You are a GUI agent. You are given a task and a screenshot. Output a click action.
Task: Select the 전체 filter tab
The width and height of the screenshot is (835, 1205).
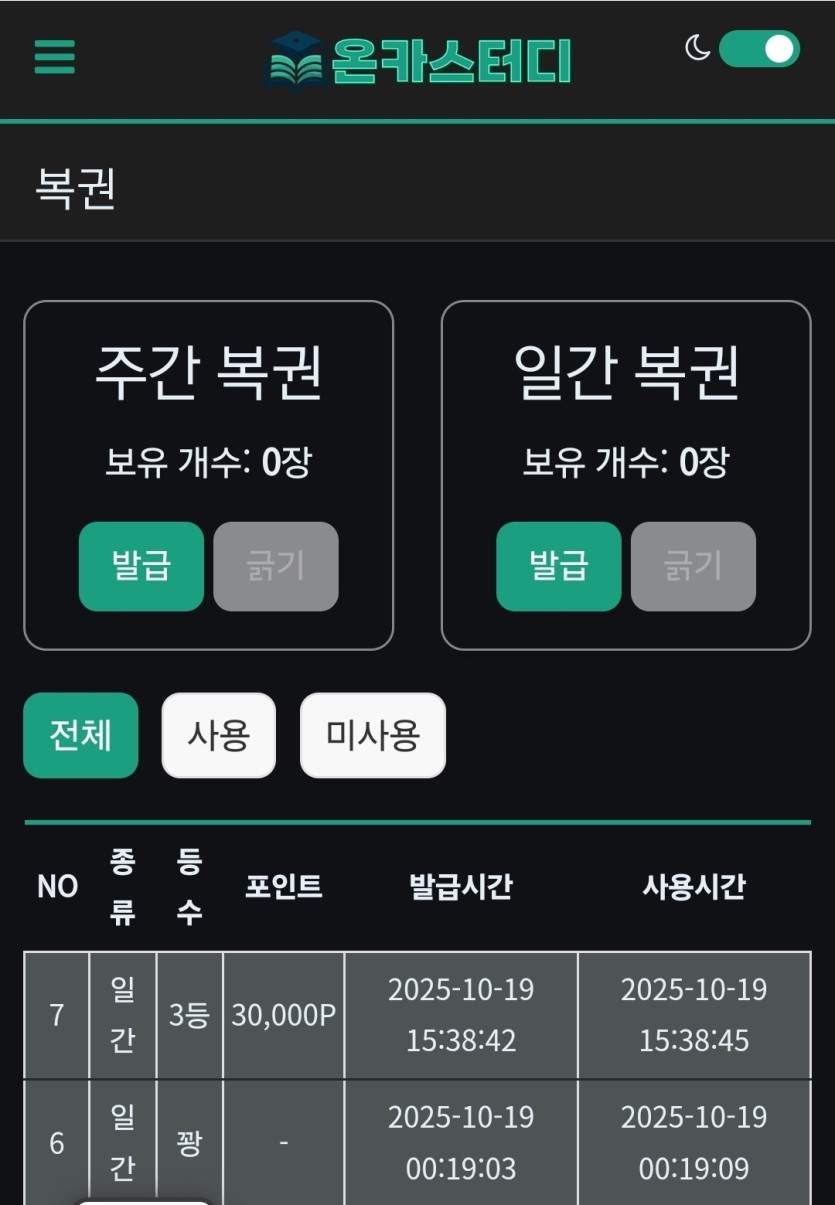[x=81, y=735]
